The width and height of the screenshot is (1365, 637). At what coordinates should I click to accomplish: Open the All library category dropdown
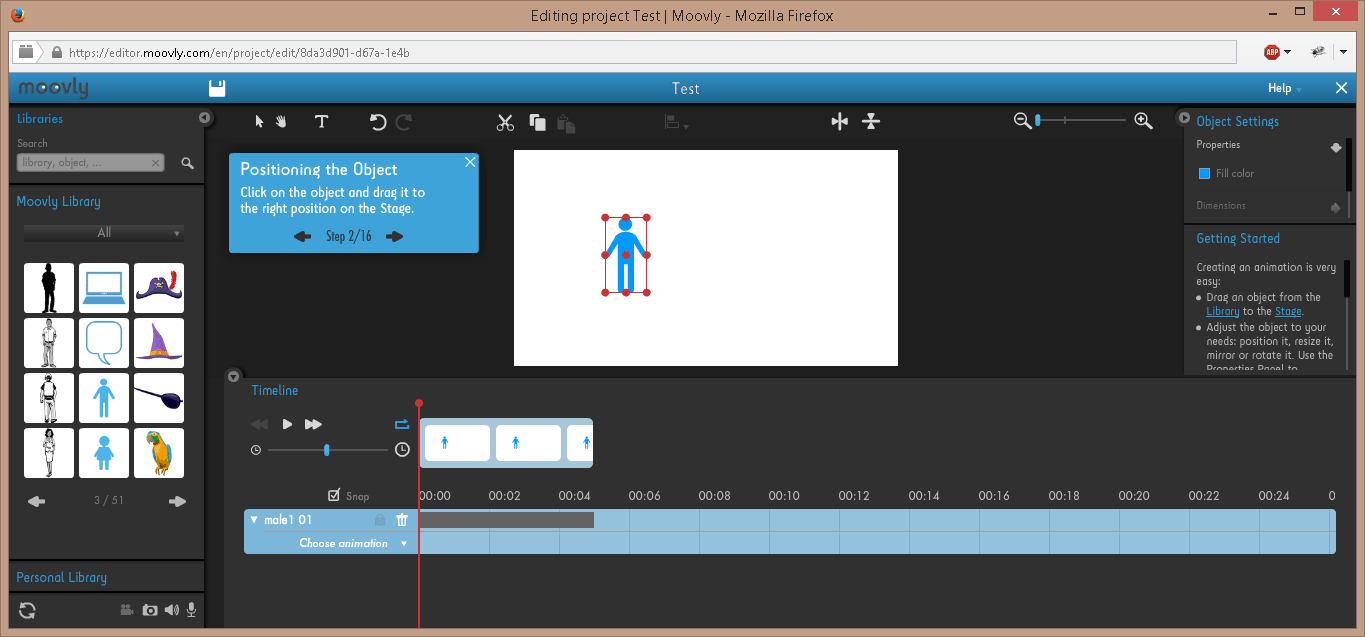(x=104, y=233)
